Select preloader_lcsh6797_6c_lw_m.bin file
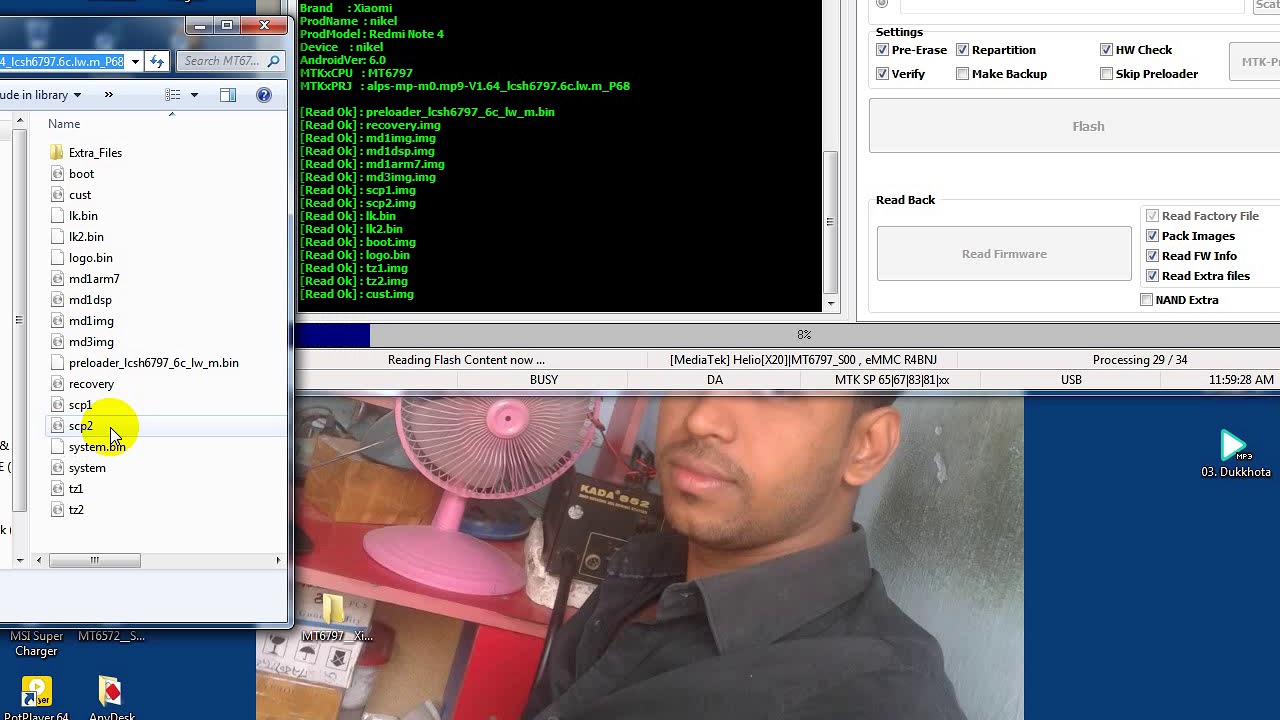The width and height of the screenshot is (1280, 720). tap(153, 363)
